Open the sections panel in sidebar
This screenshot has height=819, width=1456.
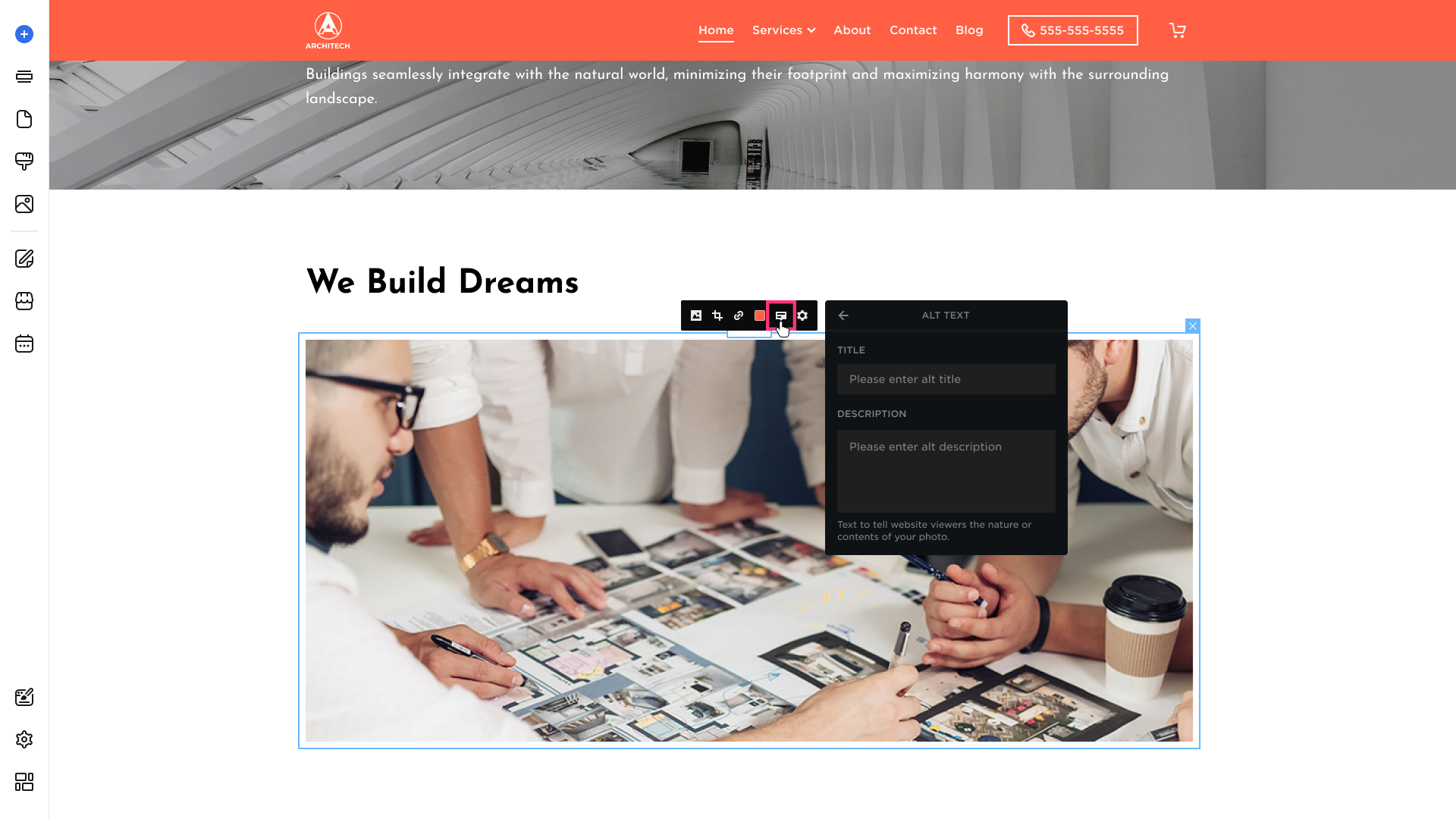coord(24,77)
